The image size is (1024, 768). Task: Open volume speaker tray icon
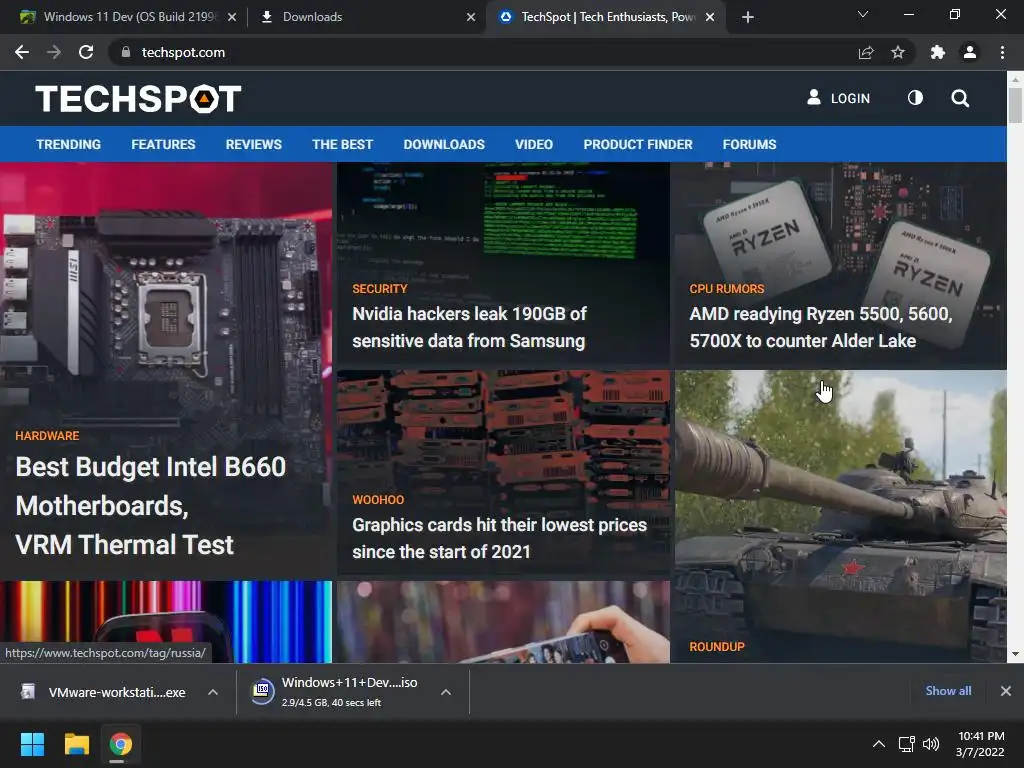click(931, 744)
